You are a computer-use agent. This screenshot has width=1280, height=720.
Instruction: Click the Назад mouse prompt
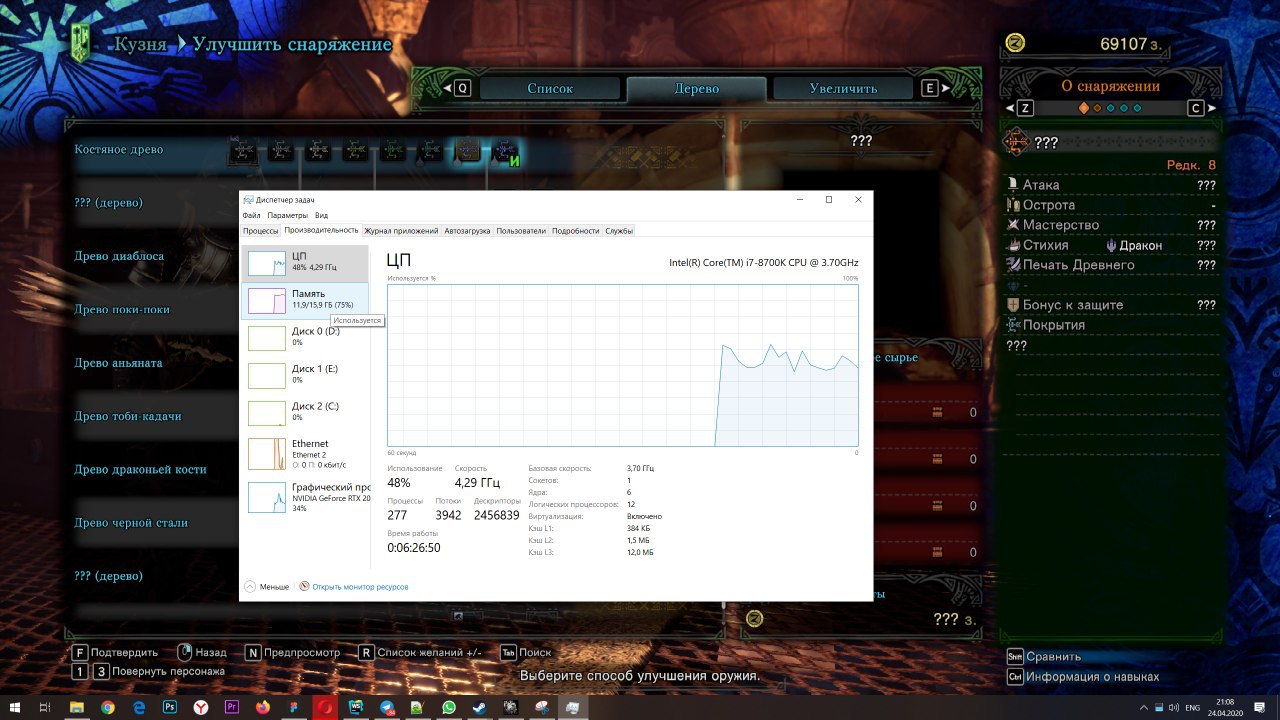[x=202, y=652]
